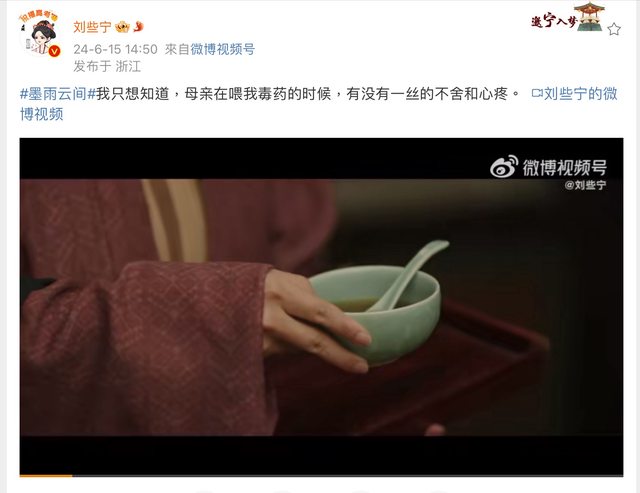The image size is (640, 493).
Task: Click the 刘些宁 username link
Action: point(92,27)
